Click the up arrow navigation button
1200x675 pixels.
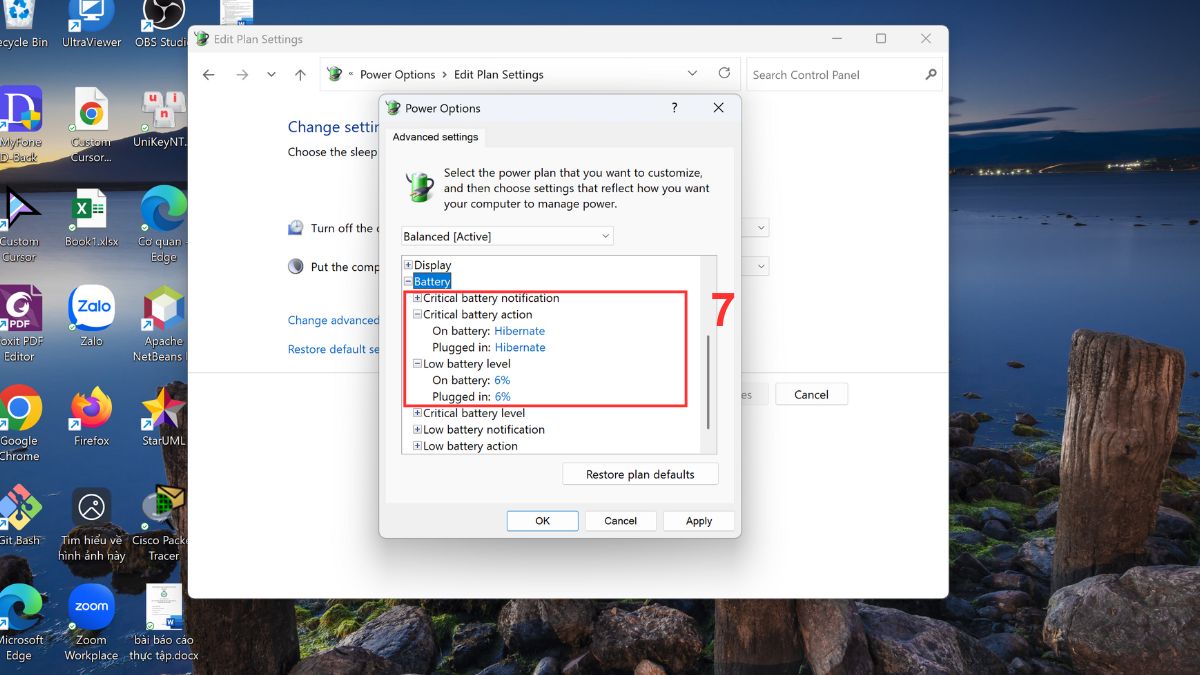tap(300, 75)
